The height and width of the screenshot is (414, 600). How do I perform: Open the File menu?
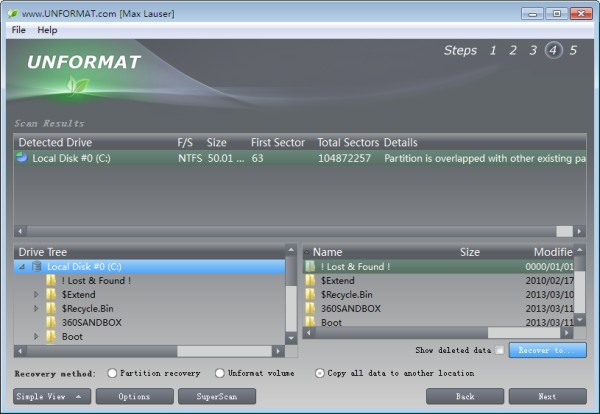[x=18, y=30]
